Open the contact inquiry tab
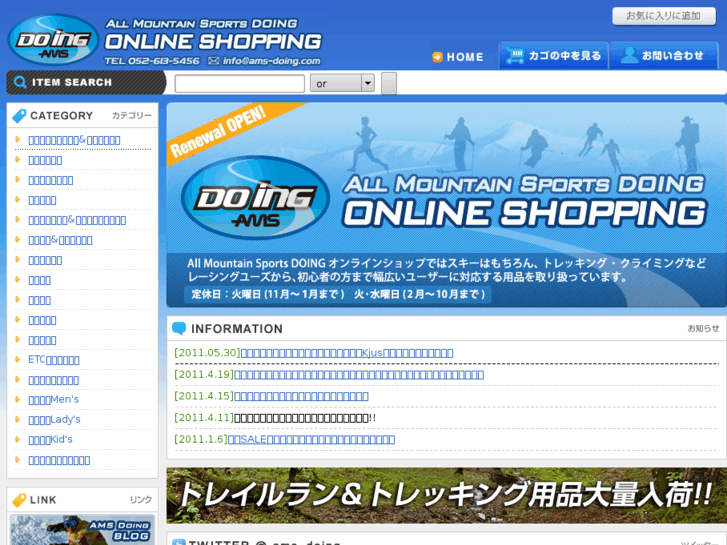 click(x=663, y=56)
